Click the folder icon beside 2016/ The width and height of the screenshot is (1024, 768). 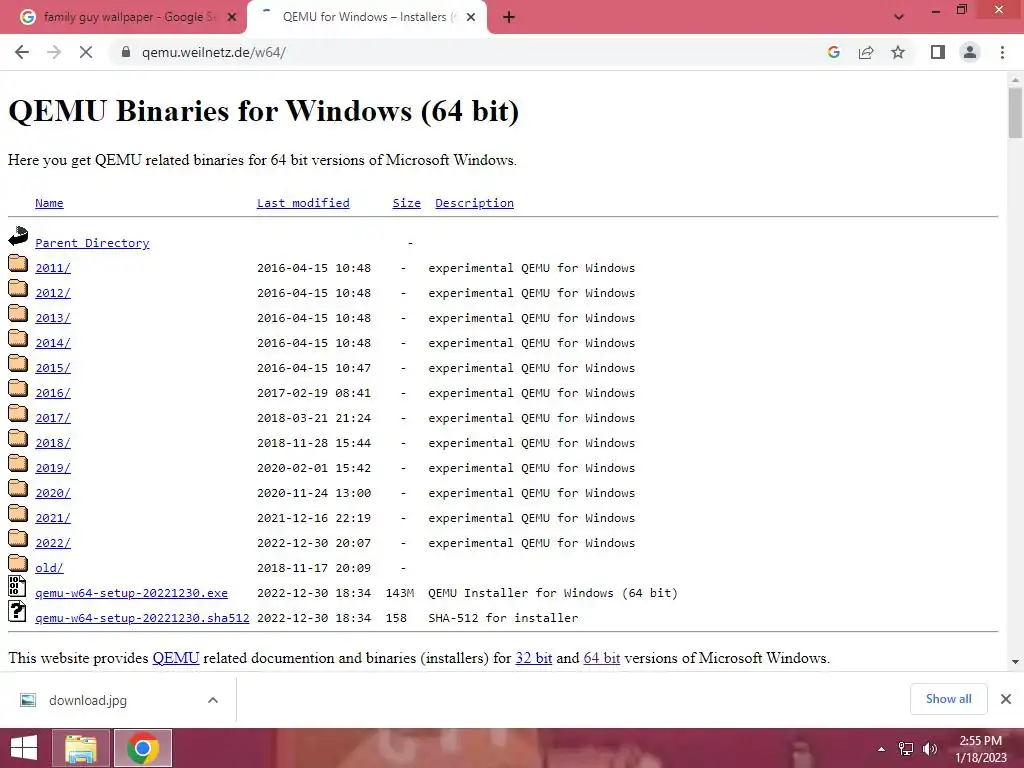click(18, 389)
